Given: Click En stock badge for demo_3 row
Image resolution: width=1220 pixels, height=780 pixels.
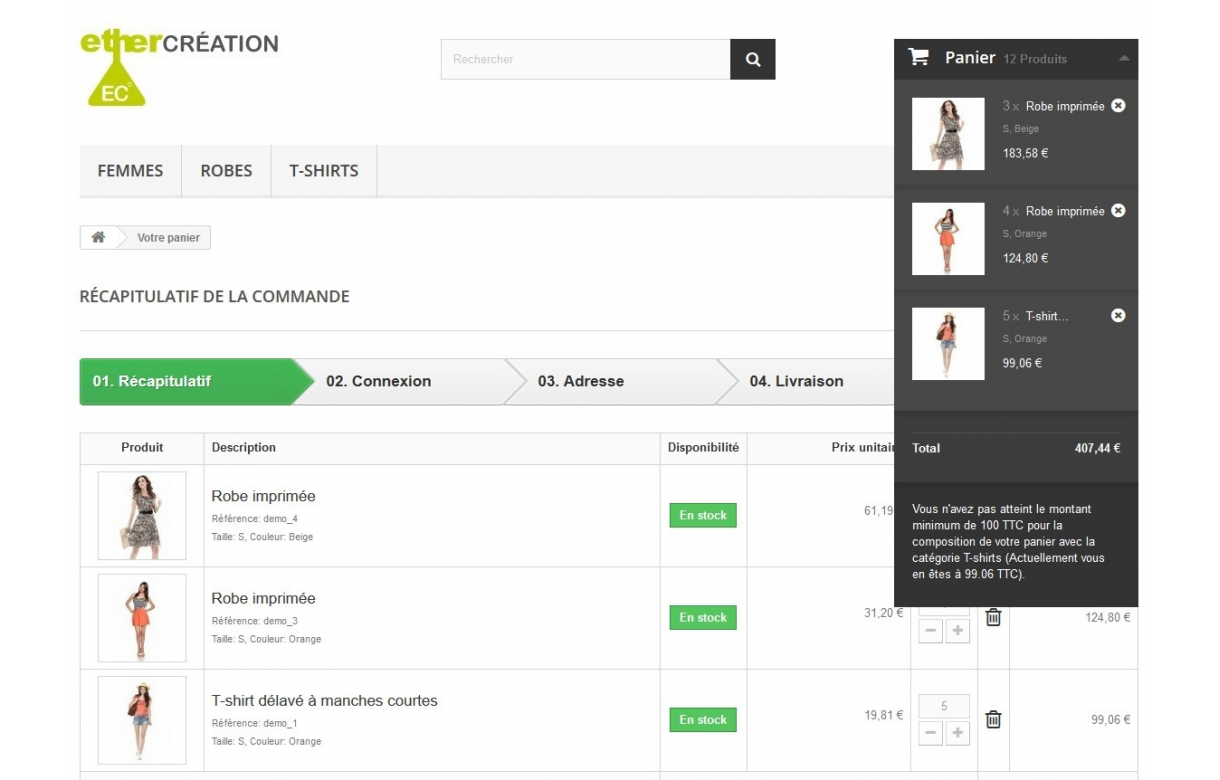Looking at the screenshot, I should 703,617.
